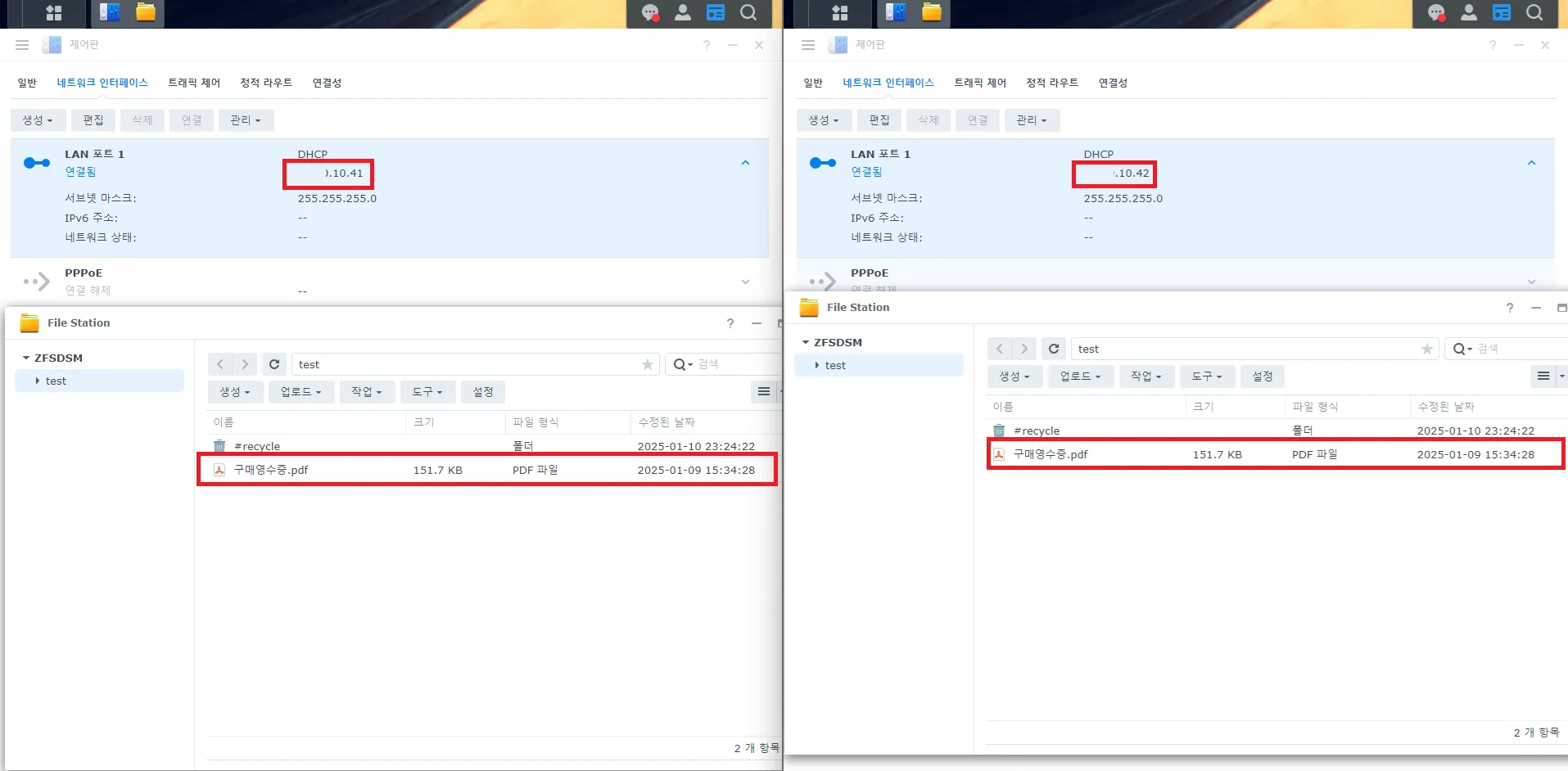
Task: Star the test path as a favorite
Action: 647,363
